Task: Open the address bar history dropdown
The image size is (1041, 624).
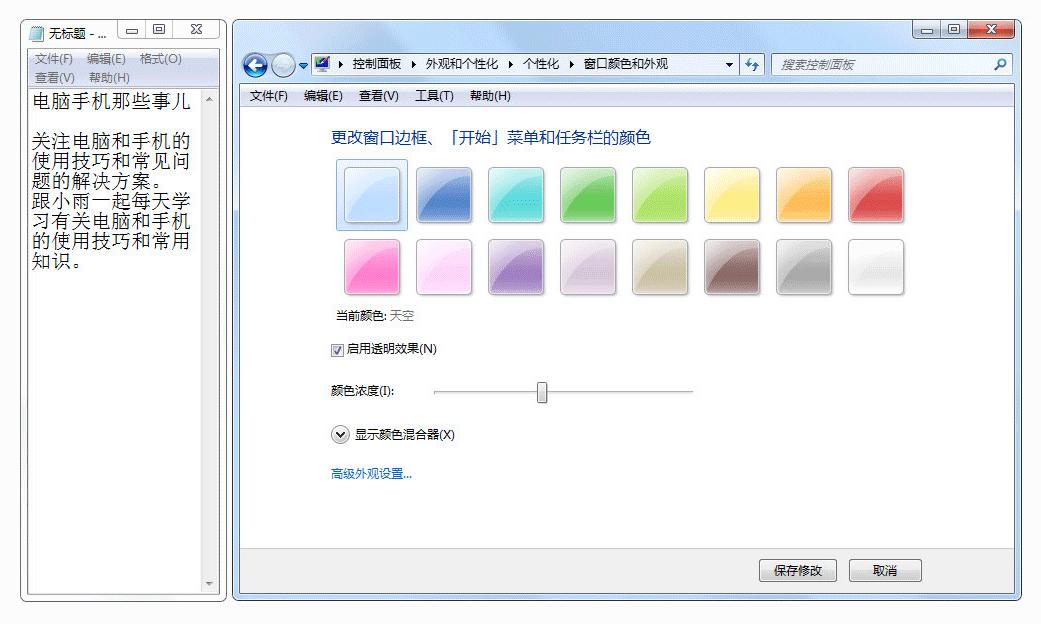Action: (730, 62)
